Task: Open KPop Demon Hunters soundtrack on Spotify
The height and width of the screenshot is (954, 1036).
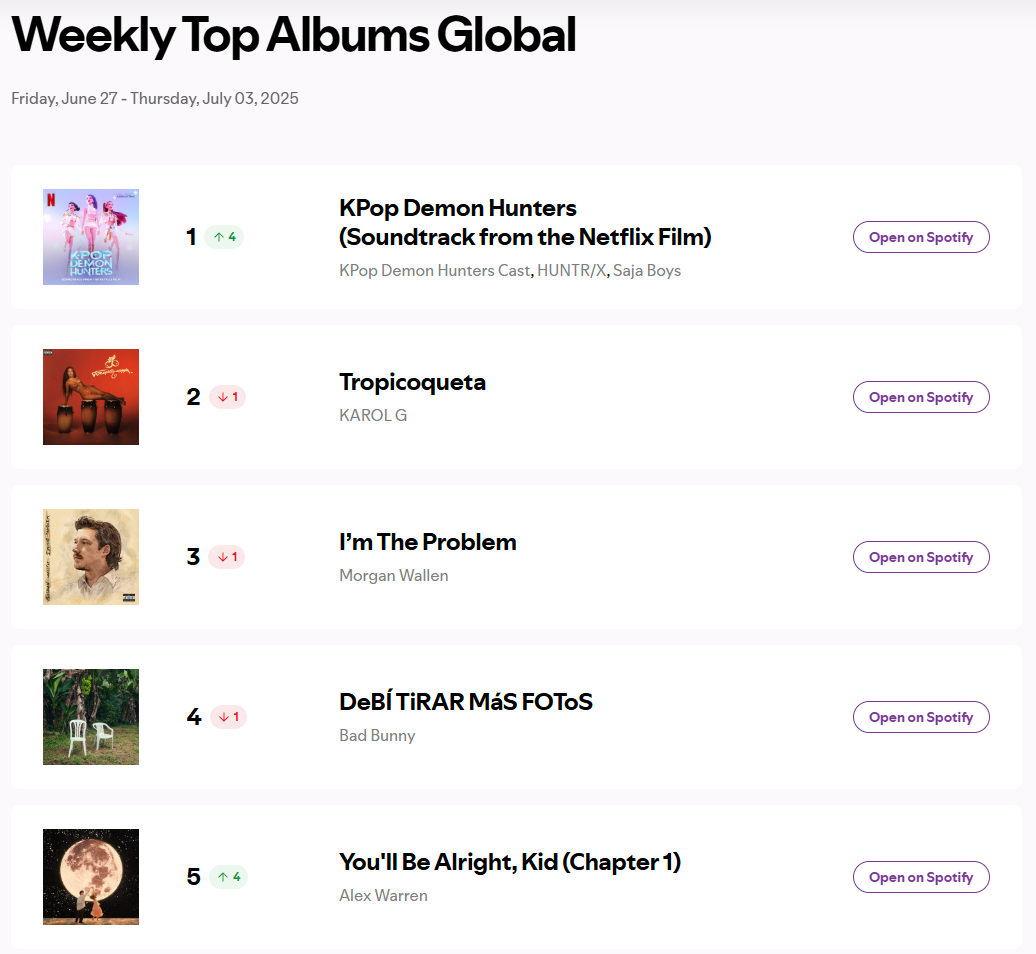Action: pyautogui.click(x=921, y=237)
